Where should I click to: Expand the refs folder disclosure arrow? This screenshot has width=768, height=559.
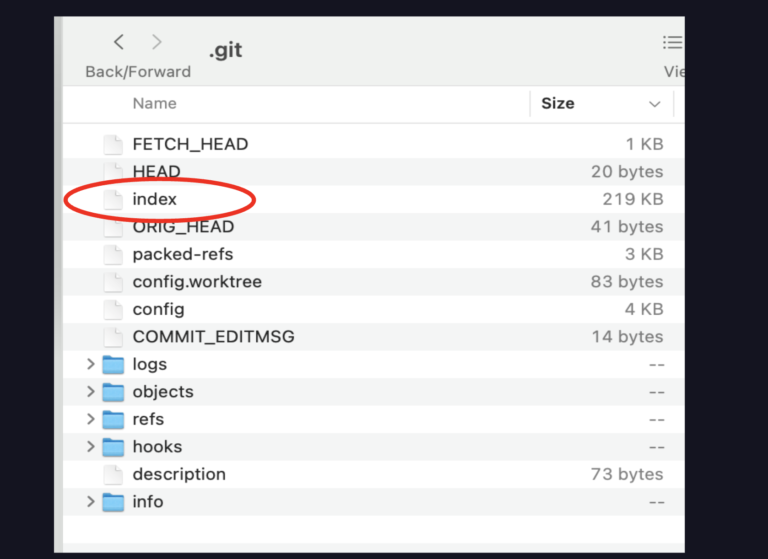click(x=91, y=419)
